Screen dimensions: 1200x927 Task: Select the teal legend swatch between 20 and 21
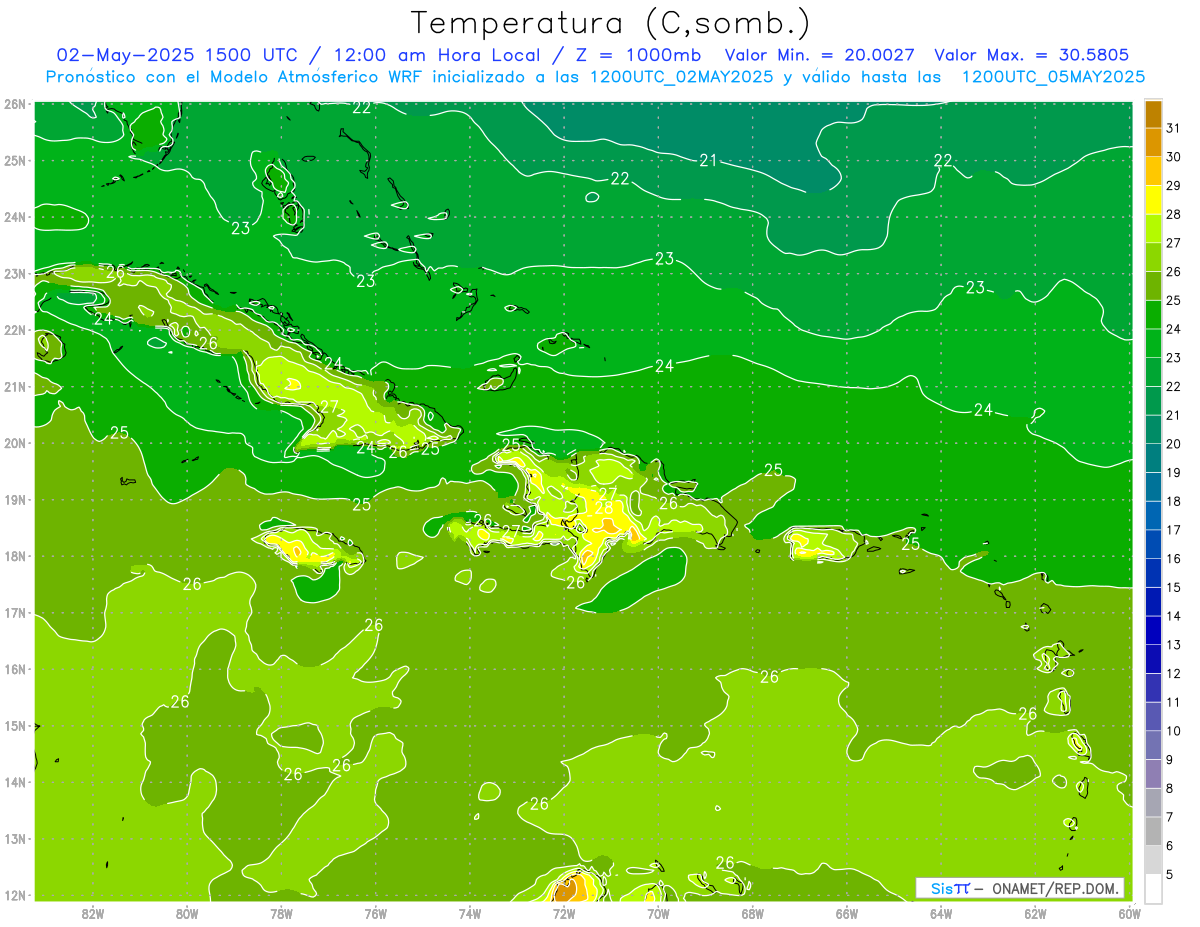(1153, 430)
